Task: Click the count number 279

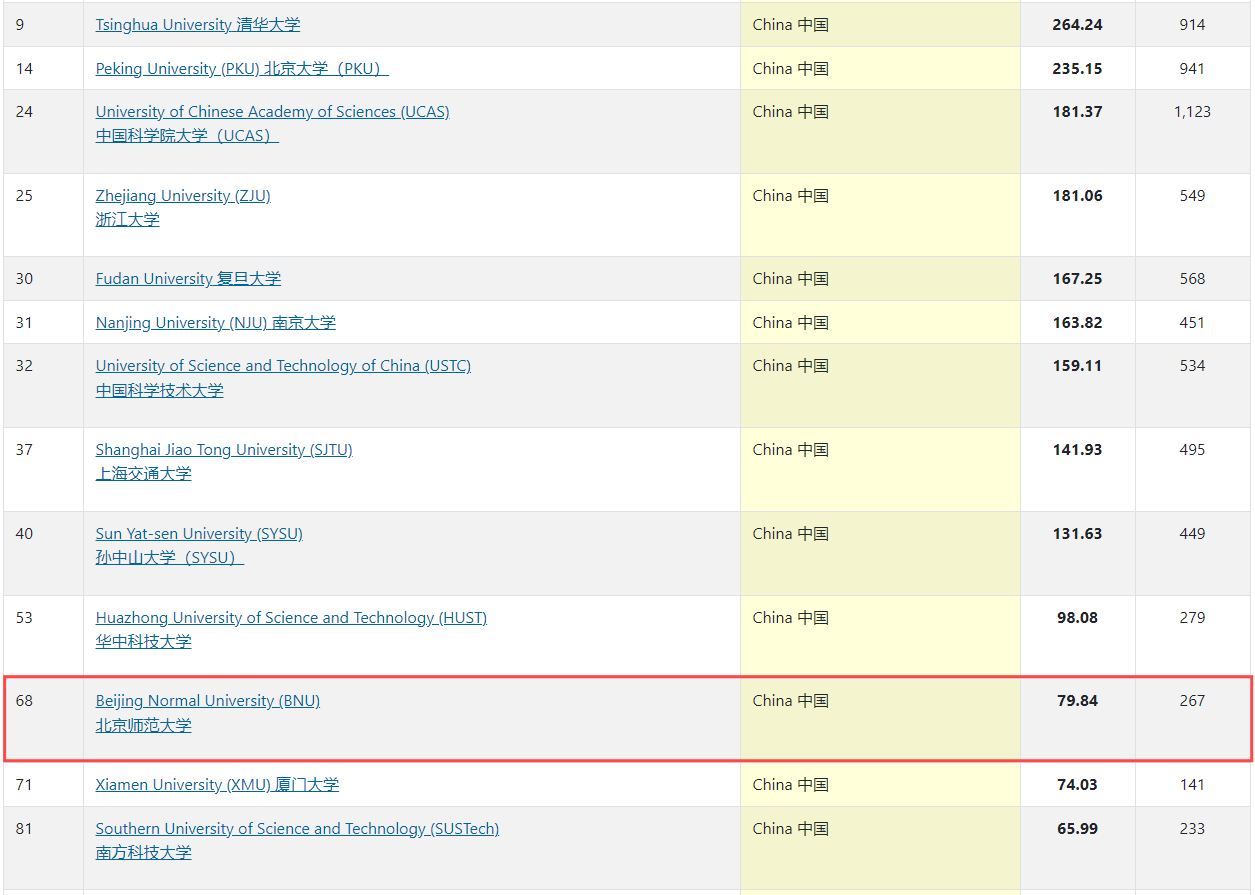Action: [1192, 618]
